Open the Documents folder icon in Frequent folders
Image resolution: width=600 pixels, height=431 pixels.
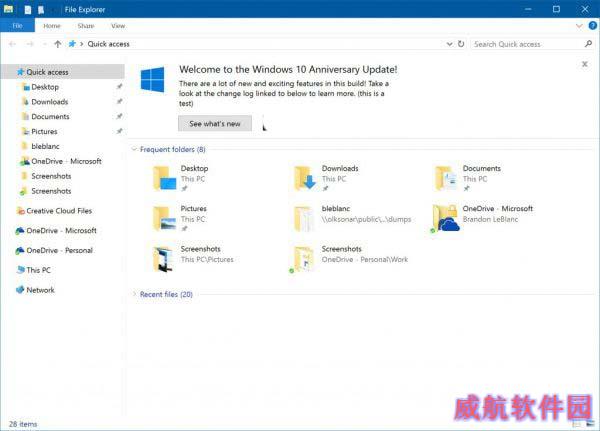point(446,178)
